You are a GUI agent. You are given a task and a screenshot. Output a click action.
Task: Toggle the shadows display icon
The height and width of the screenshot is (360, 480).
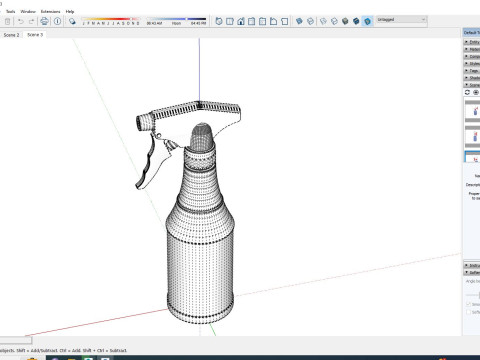[72, 22]
